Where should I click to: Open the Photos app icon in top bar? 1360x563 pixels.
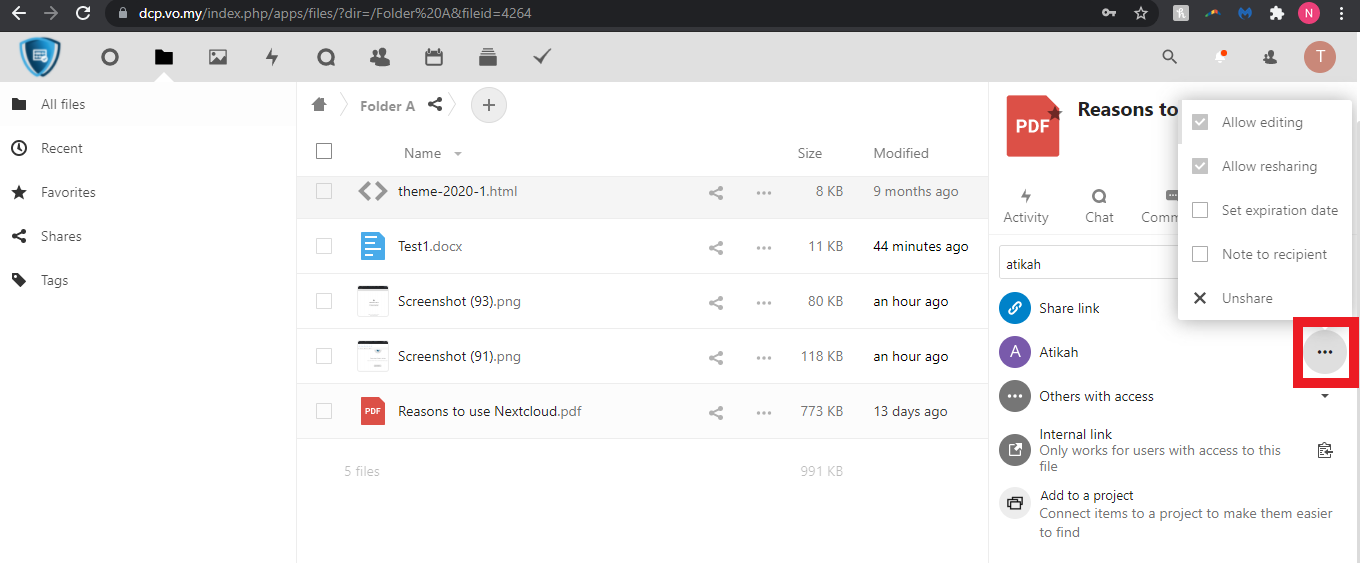(x=218, y=57)
